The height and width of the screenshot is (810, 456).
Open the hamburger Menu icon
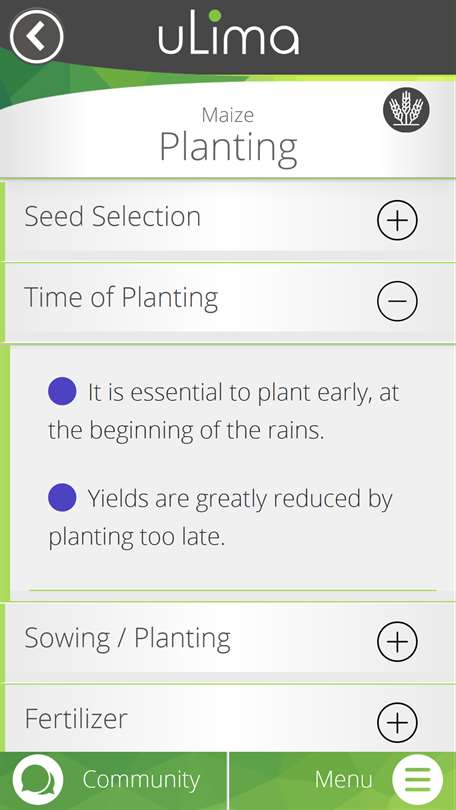tap(417, 780)
